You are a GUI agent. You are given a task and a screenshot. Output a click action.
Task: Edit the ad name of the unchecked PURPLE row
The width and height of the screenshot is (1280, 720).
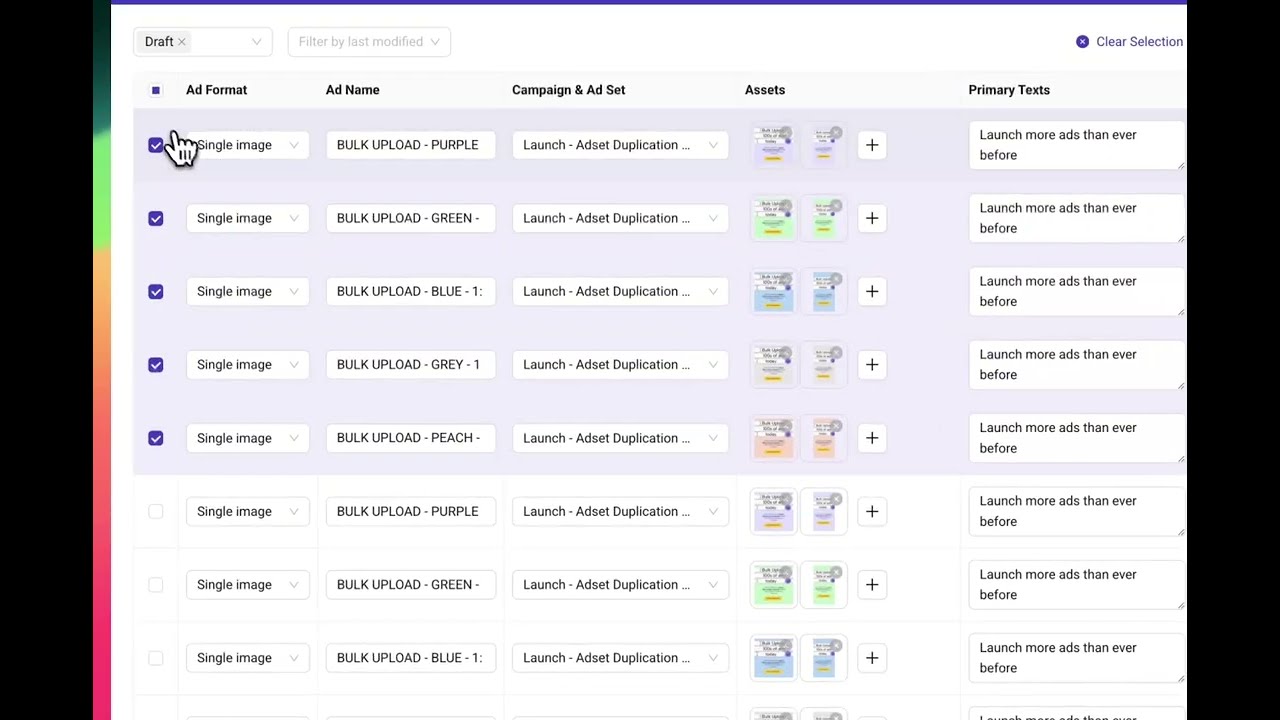point(410,511)
